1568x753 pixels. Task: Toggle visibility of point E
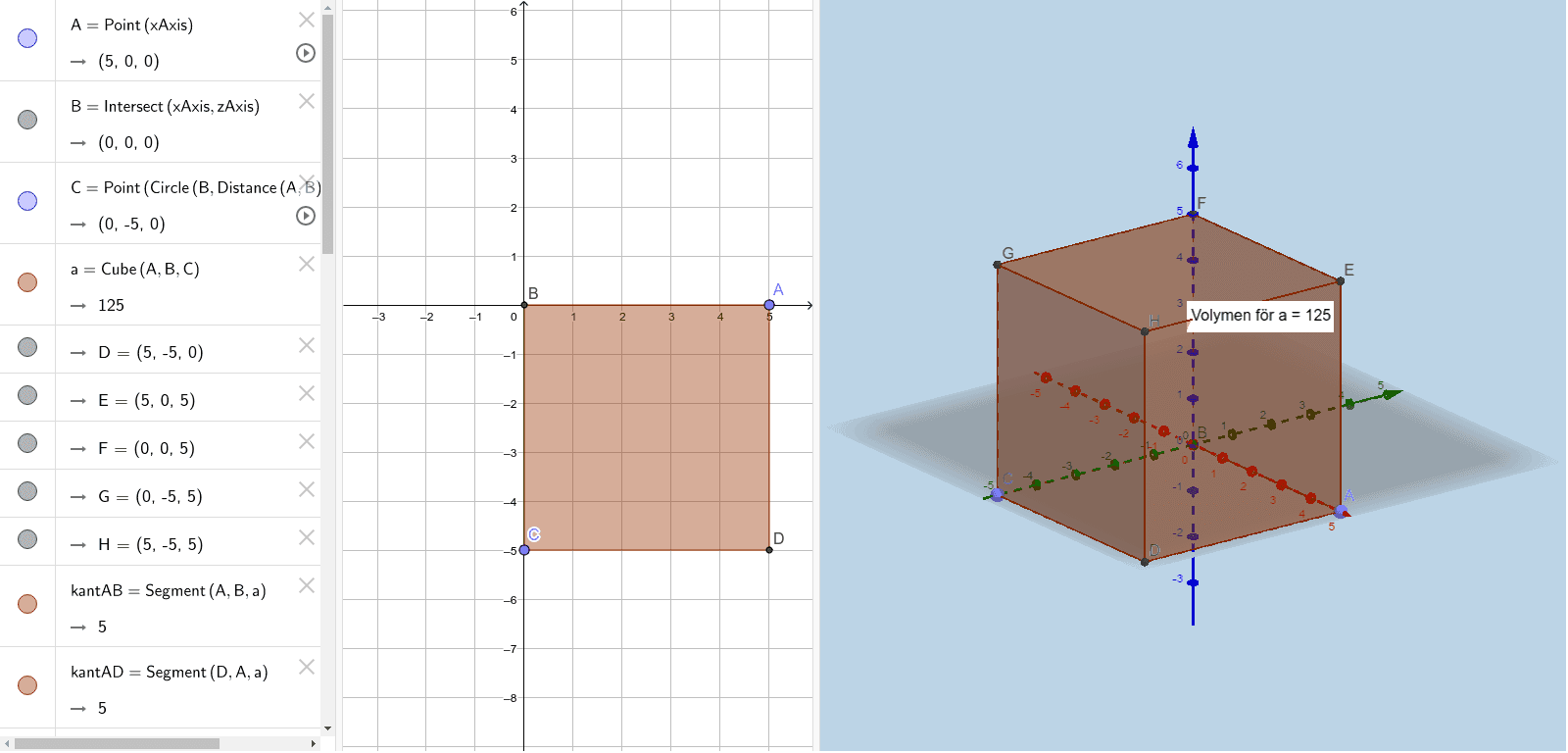click(x=27, y=395)
